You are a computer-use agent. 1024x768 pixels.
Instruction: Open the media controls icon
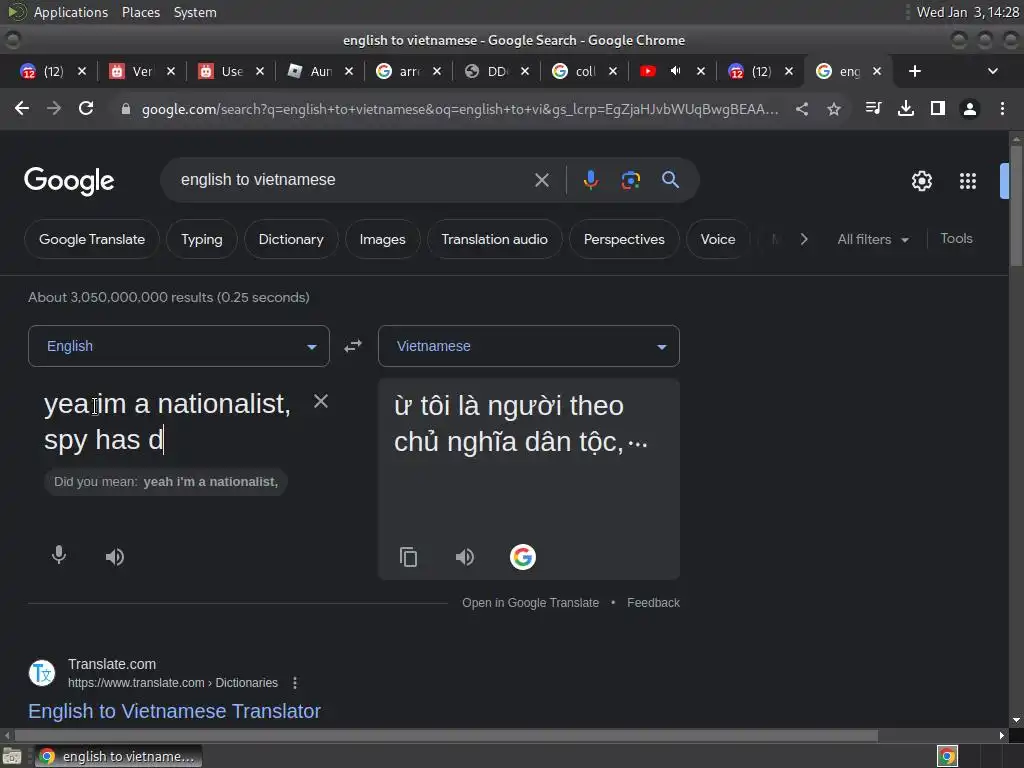coord(873,108)
